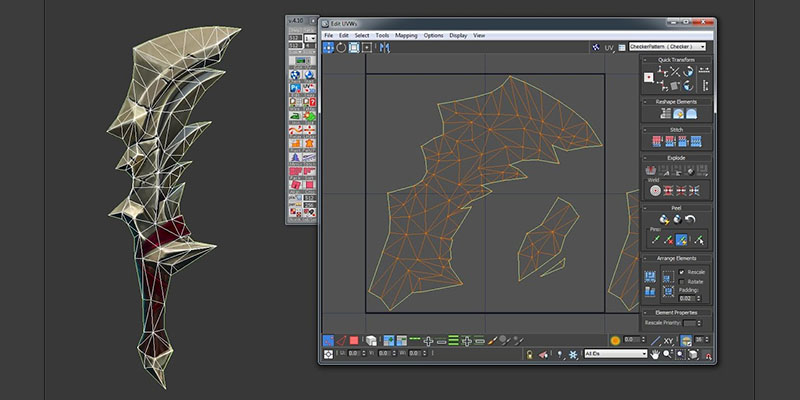Adjust the Padding spinner value

(698, 298)
